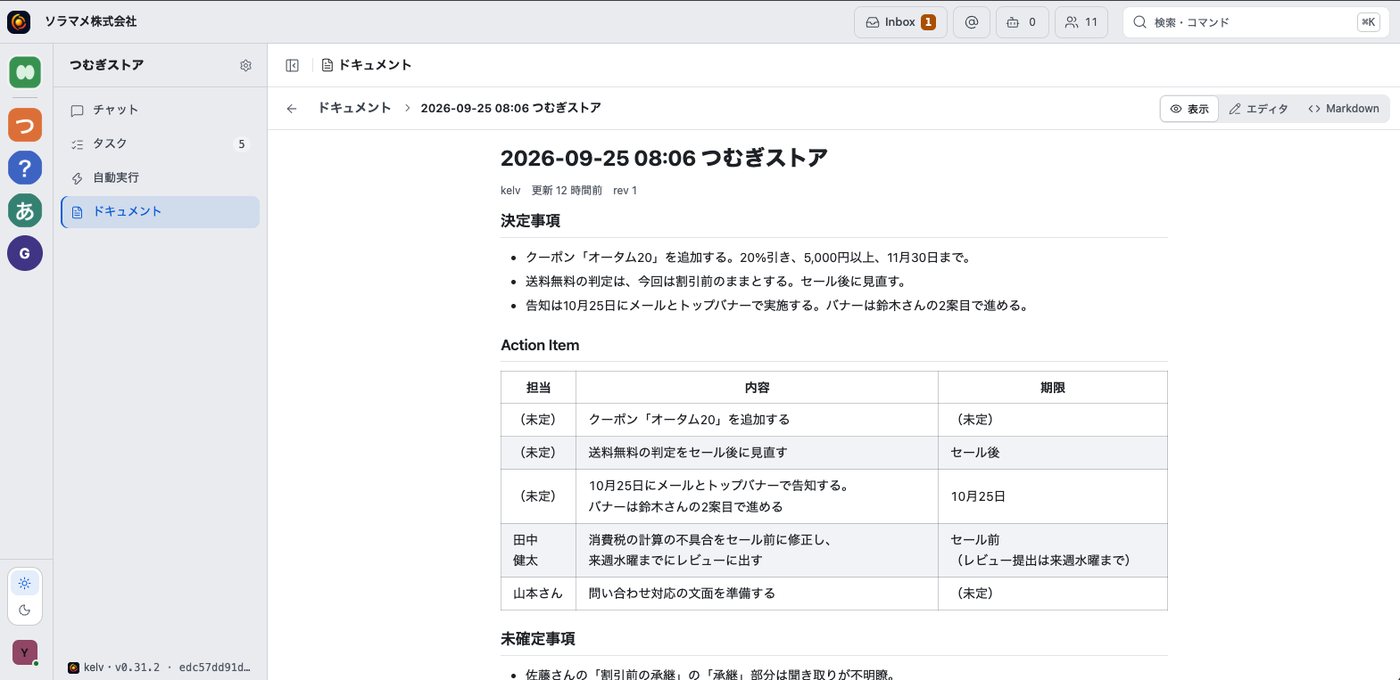Switch to エディタ mode

click(1258, 109)
